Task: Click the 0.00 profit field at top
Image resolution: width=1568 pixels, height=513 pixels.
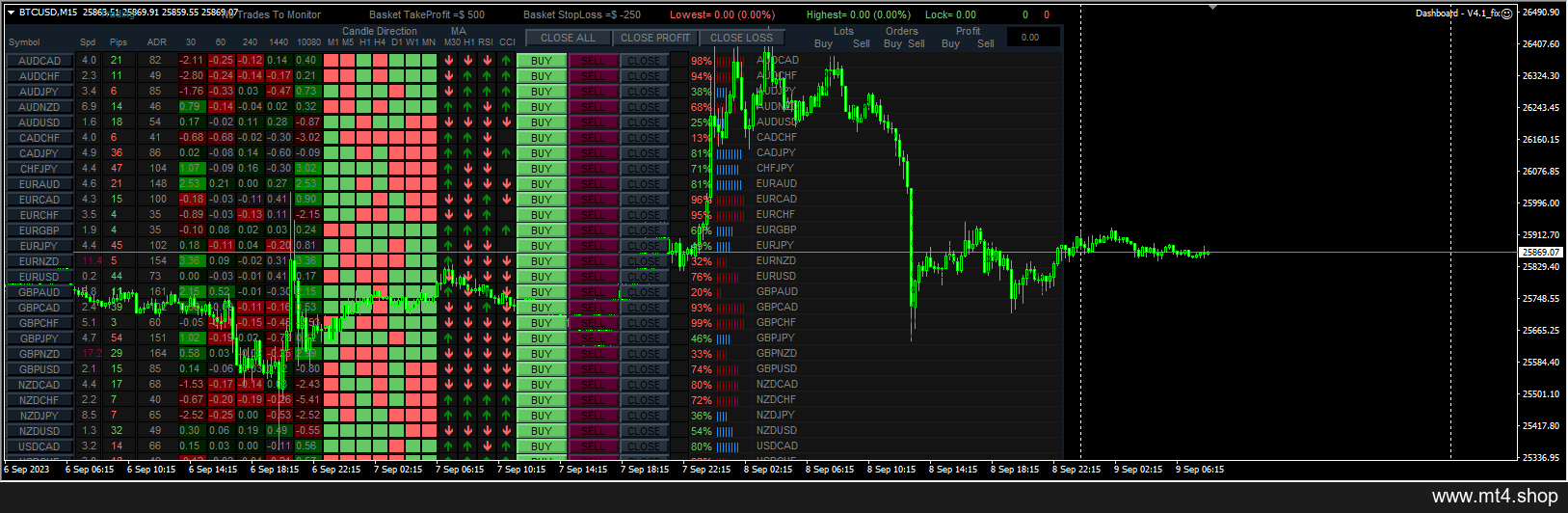Action: click(x=1033, y=38)
